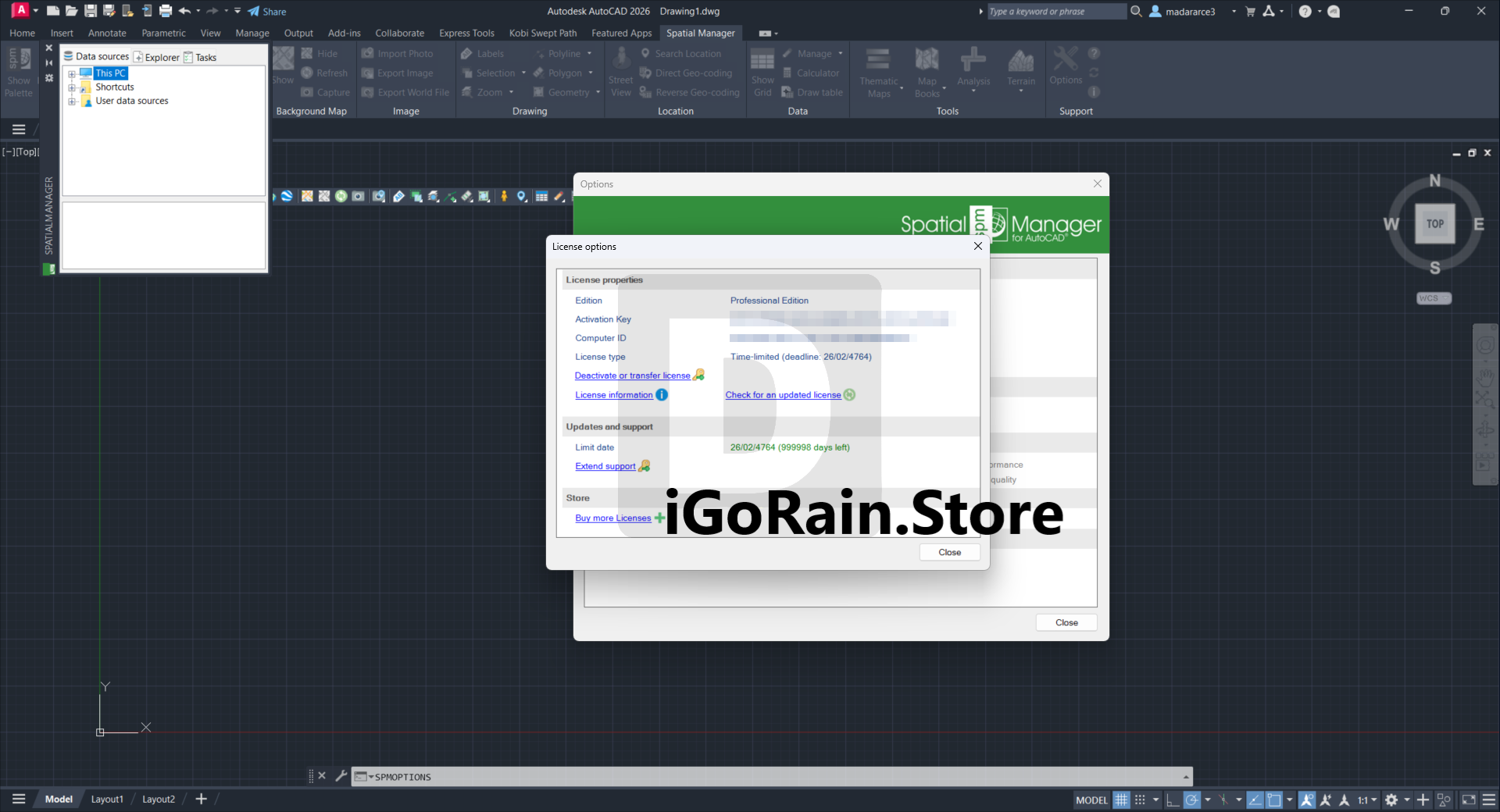Click the Google Earth globe toolbar icon
Viewport: 1500px width, 812px height.
(287, 197)
